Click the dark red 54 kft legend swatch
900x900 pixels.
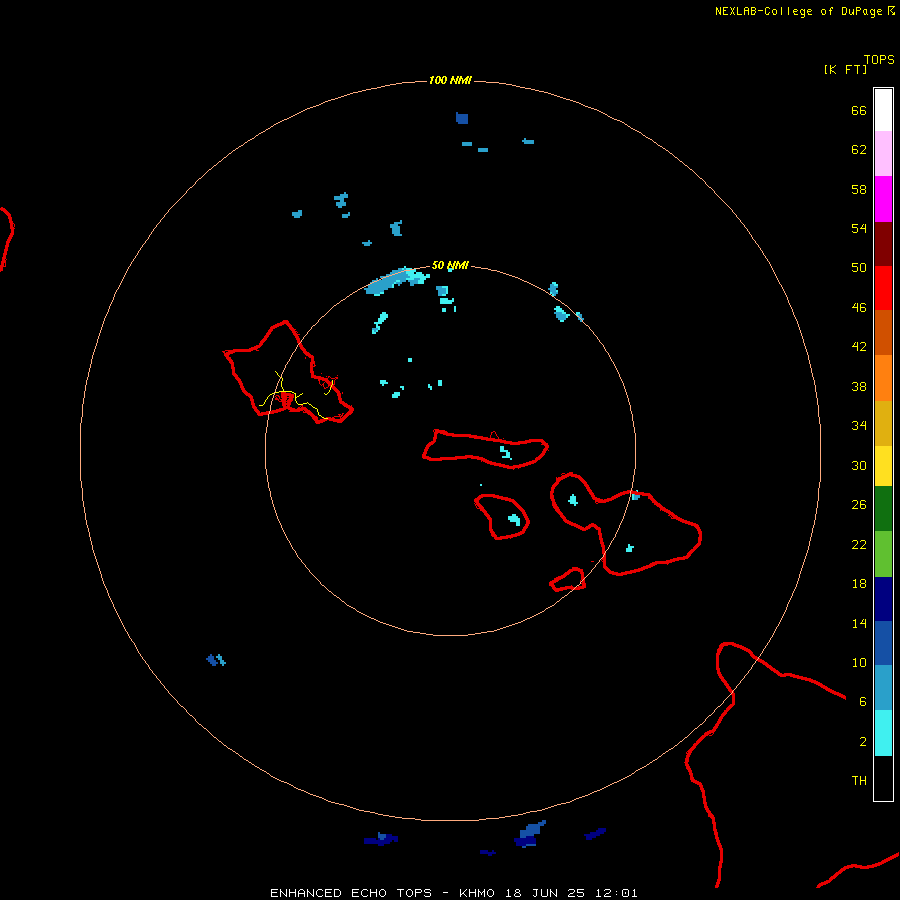pos(883,244)
